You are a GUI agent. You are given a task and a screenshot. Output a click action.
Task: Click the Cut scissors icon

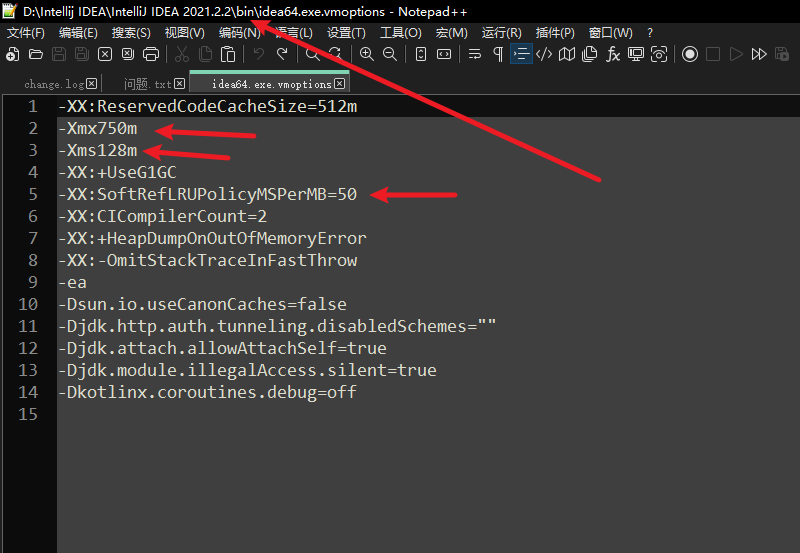pos(182,54)
